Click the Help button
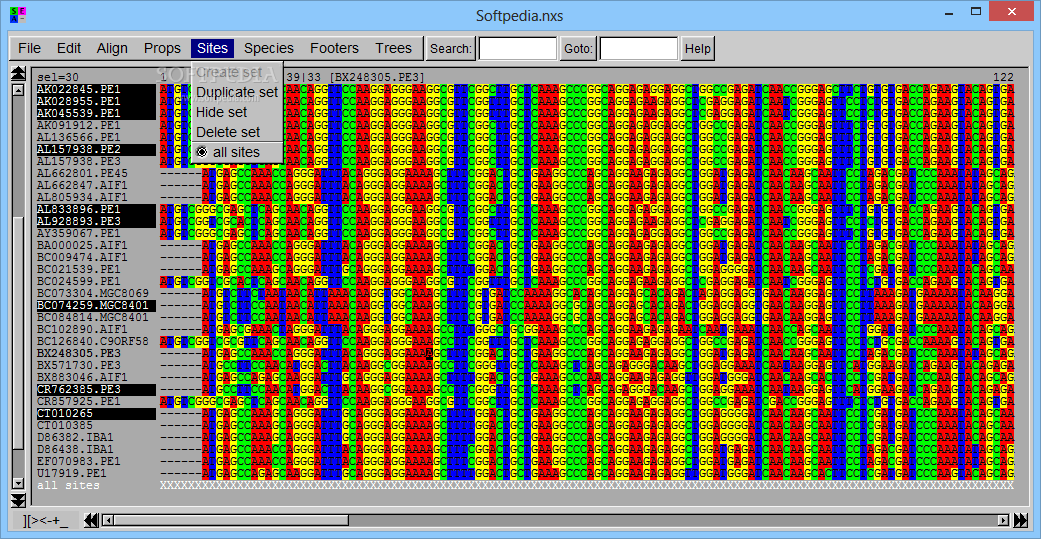The image size is (1041, 539). point(698,48)
